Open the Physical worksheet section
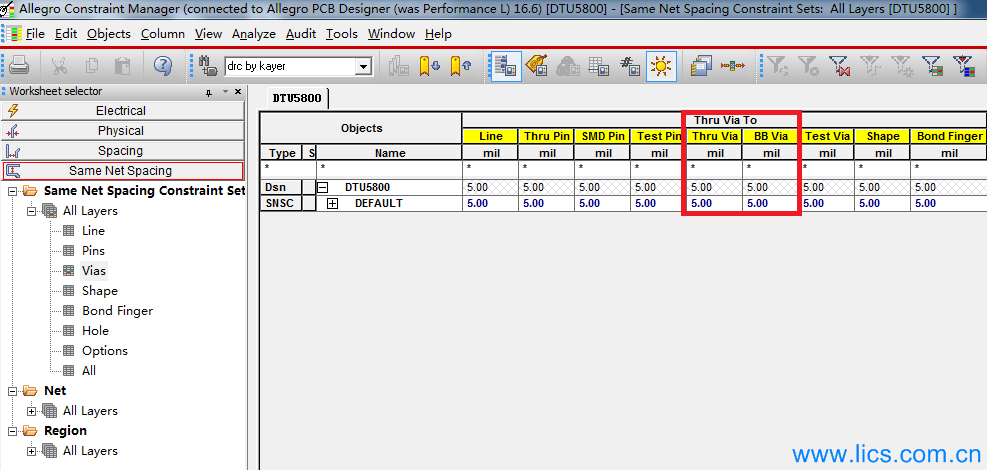The height and width of the screenshot is (470, 987). click(x=123, y=131)
